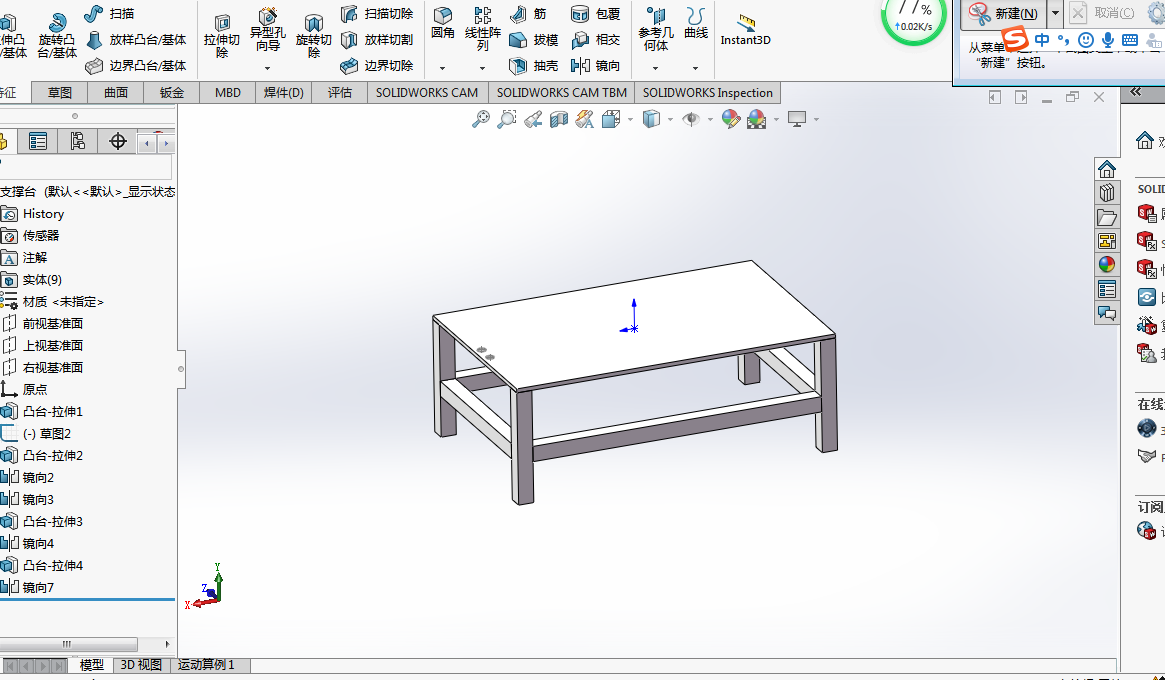Click the Rib (筋) tool

click(x=528, y=13)
